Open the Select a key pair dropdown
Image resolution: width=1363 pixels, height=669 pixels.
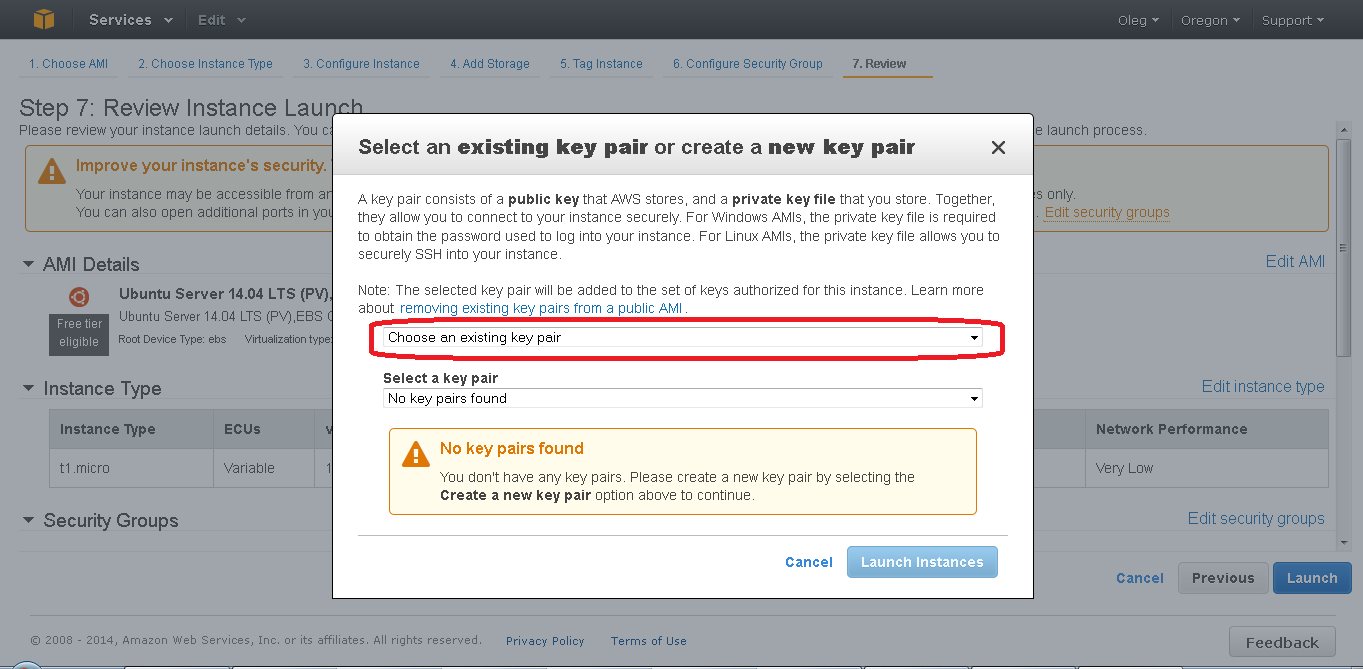683,398
